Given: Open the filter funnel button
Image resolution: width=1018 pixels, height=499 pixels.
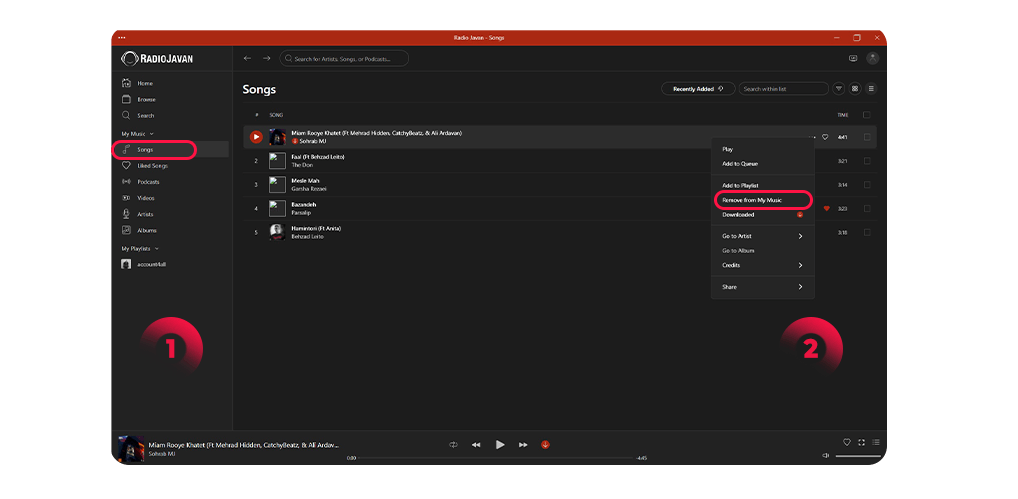Looking at the screenshot, I should point(839,89).
